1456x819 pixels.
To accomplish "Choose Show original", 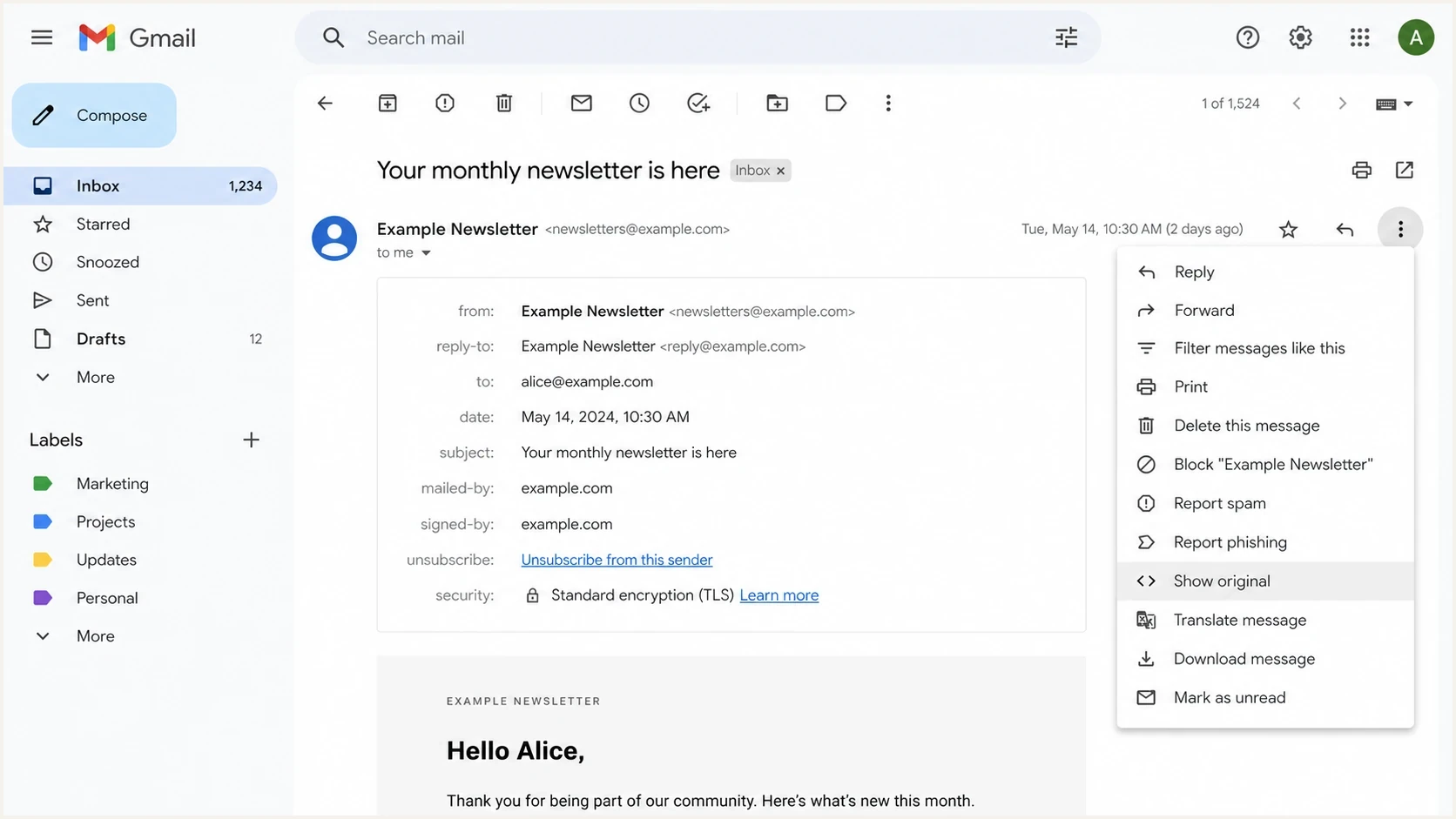I will 1265,581.
